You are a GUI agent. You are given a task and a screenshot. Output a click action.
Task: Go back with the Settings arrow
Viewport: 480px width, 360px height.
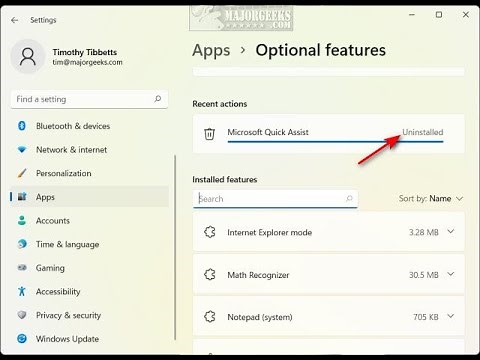click(14, 20)
